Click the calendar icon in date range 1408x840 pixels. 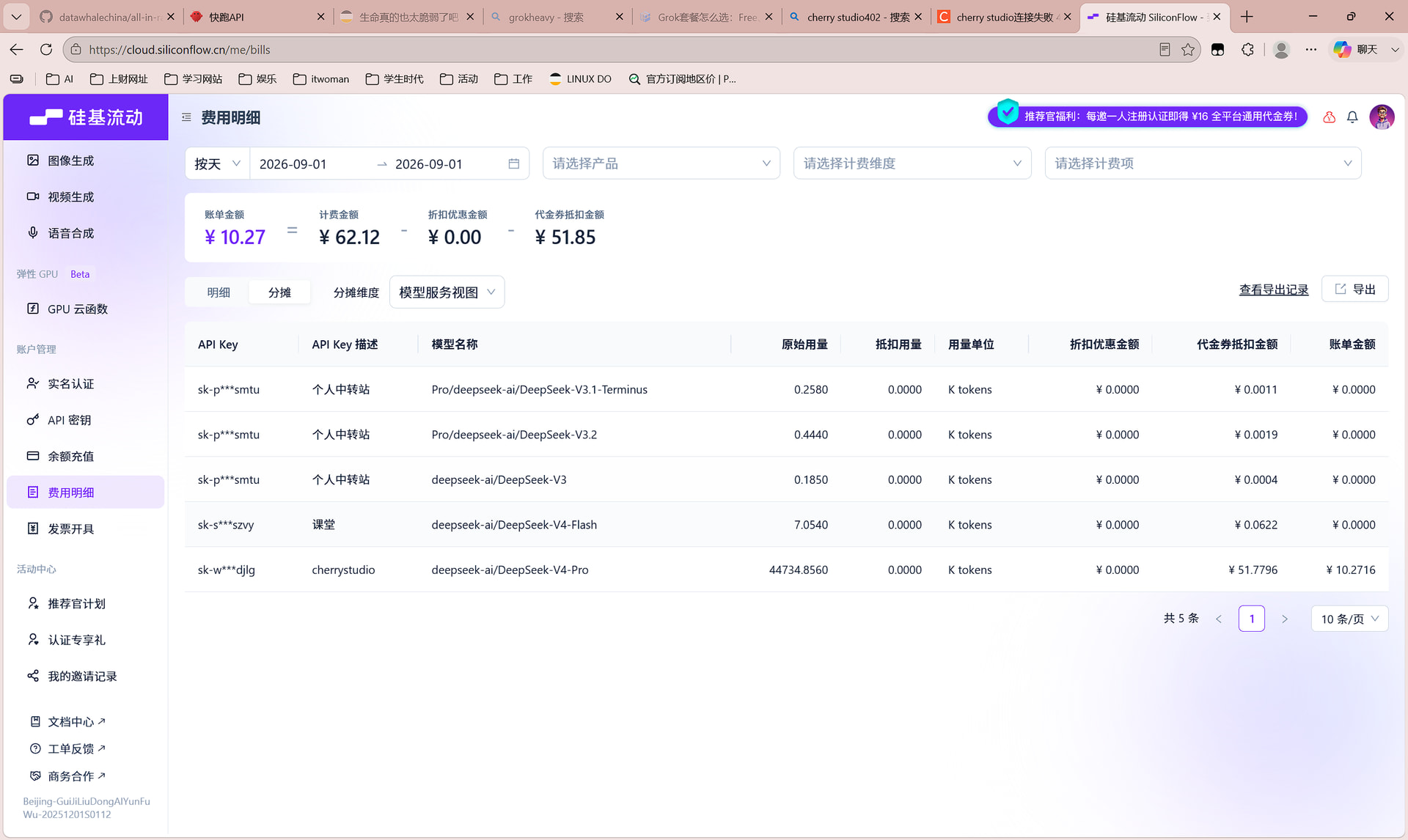[514, 164]
